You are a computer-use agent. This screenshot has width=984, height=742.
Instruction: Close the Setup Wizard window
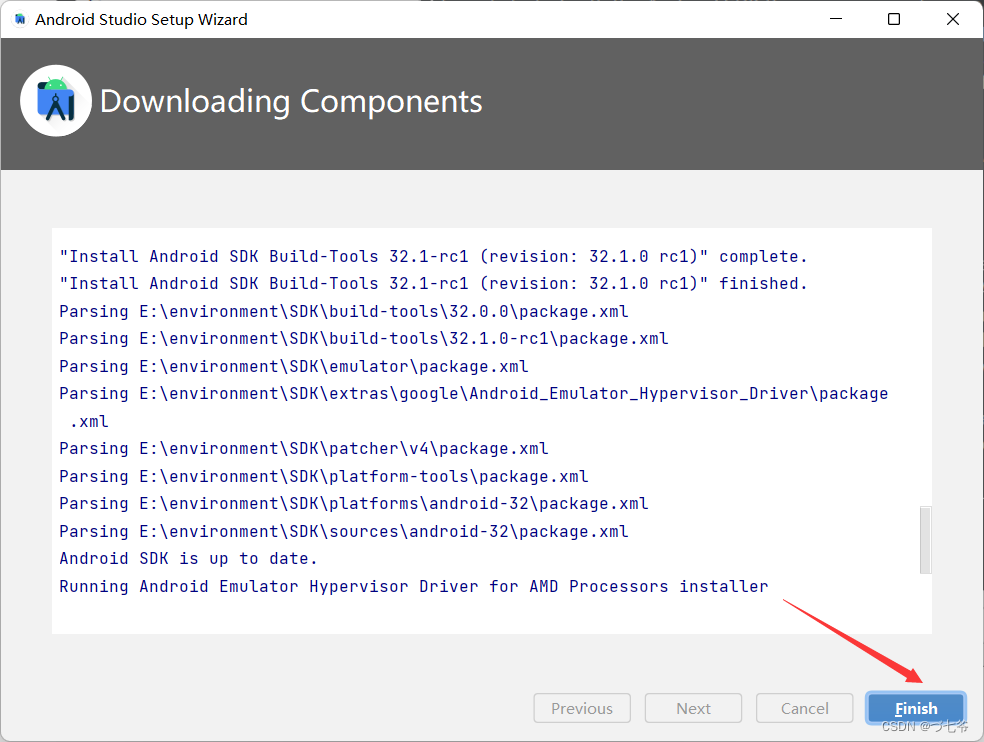tap(953, 19)
